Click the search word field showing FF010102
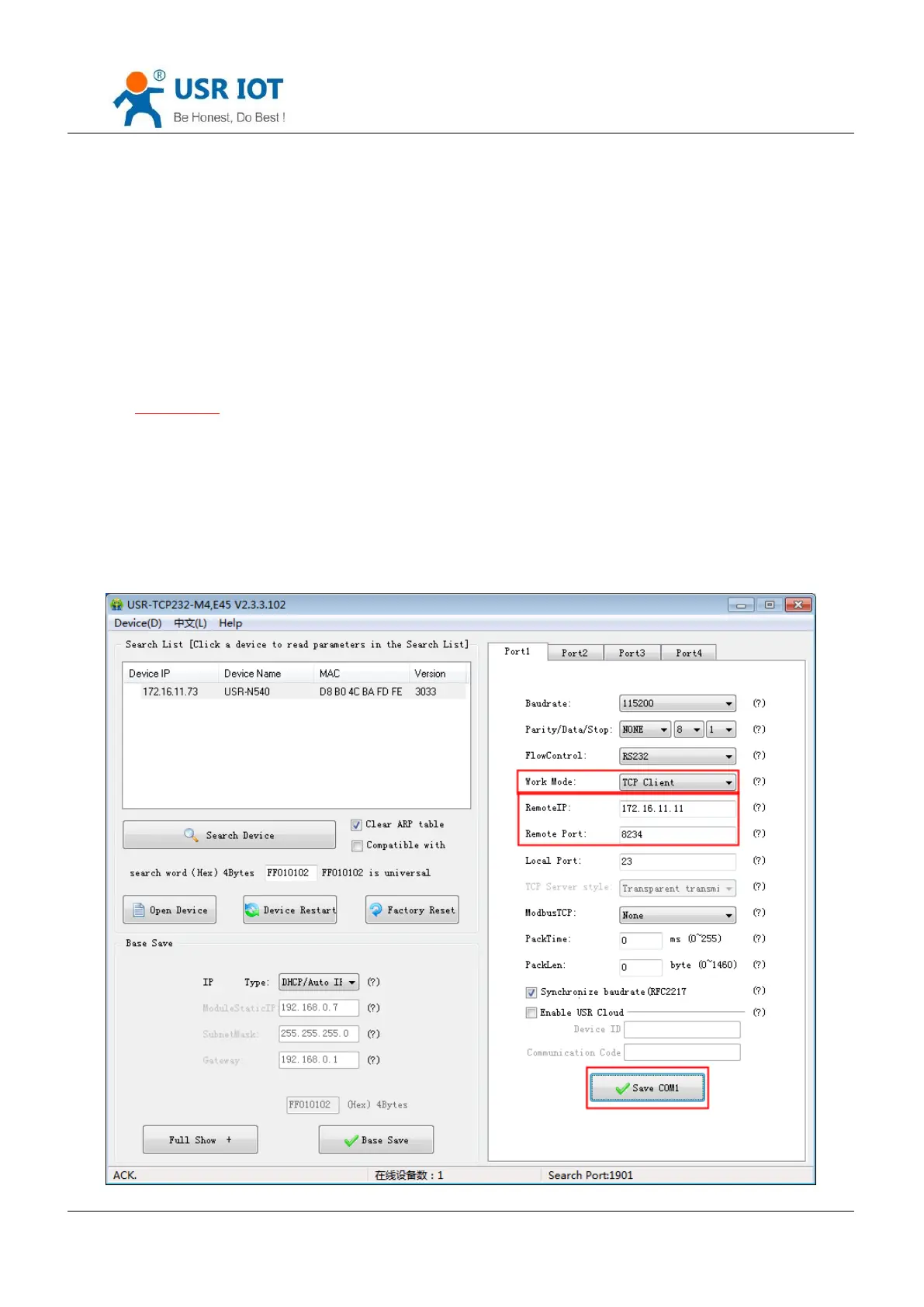This screenshot has width=924, height=1307. (x=291, y=873)
